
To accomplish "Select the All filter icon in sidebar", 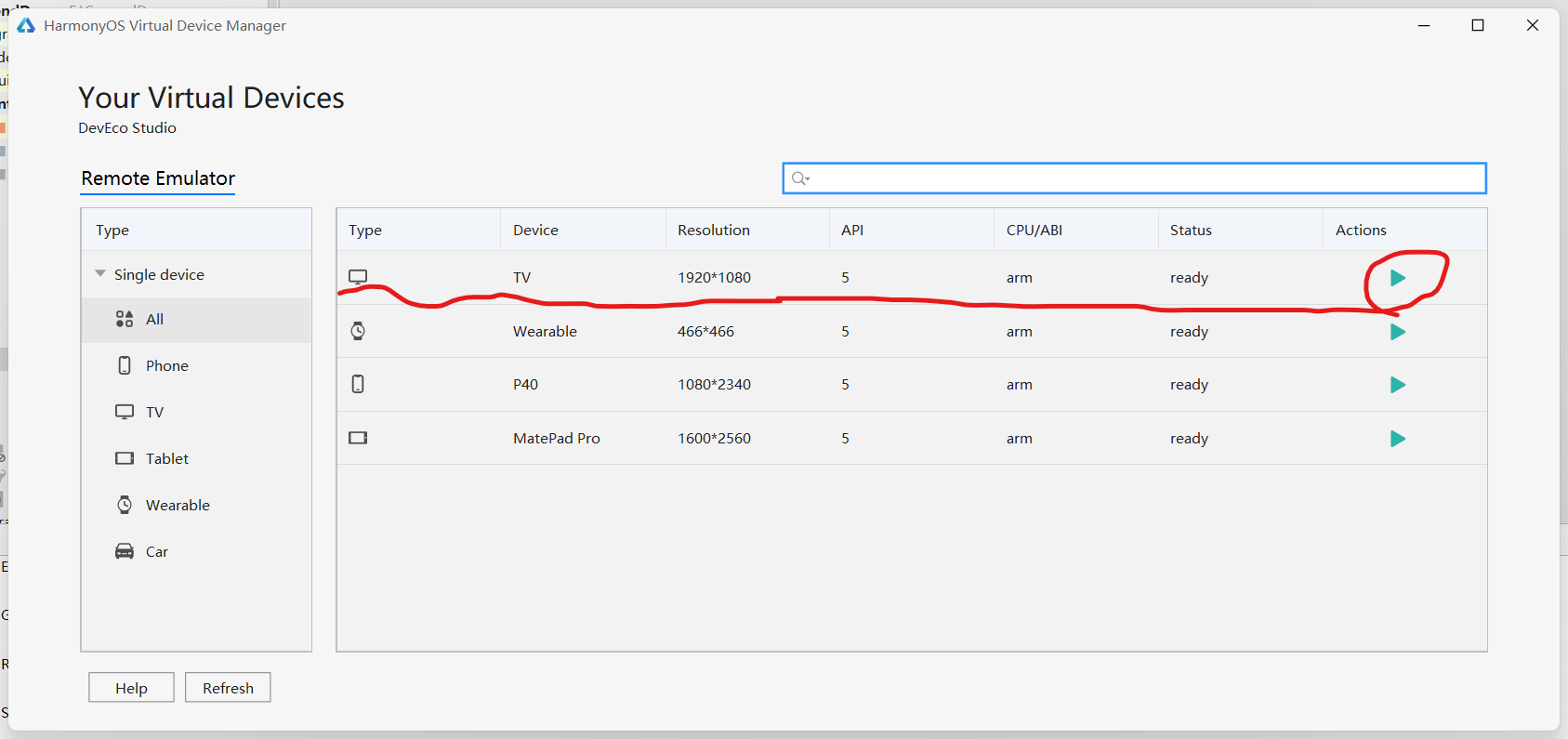I will pyautogui.click(x=125, y=319).
